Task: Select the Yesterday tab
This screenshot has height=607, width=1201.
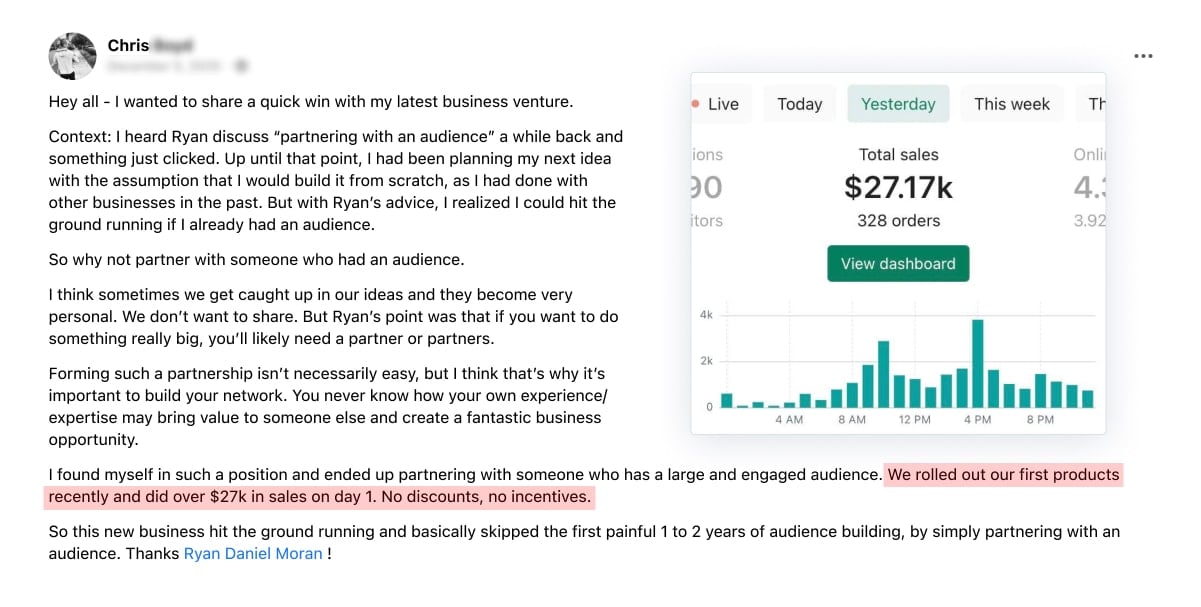Action: pos(898,104)
